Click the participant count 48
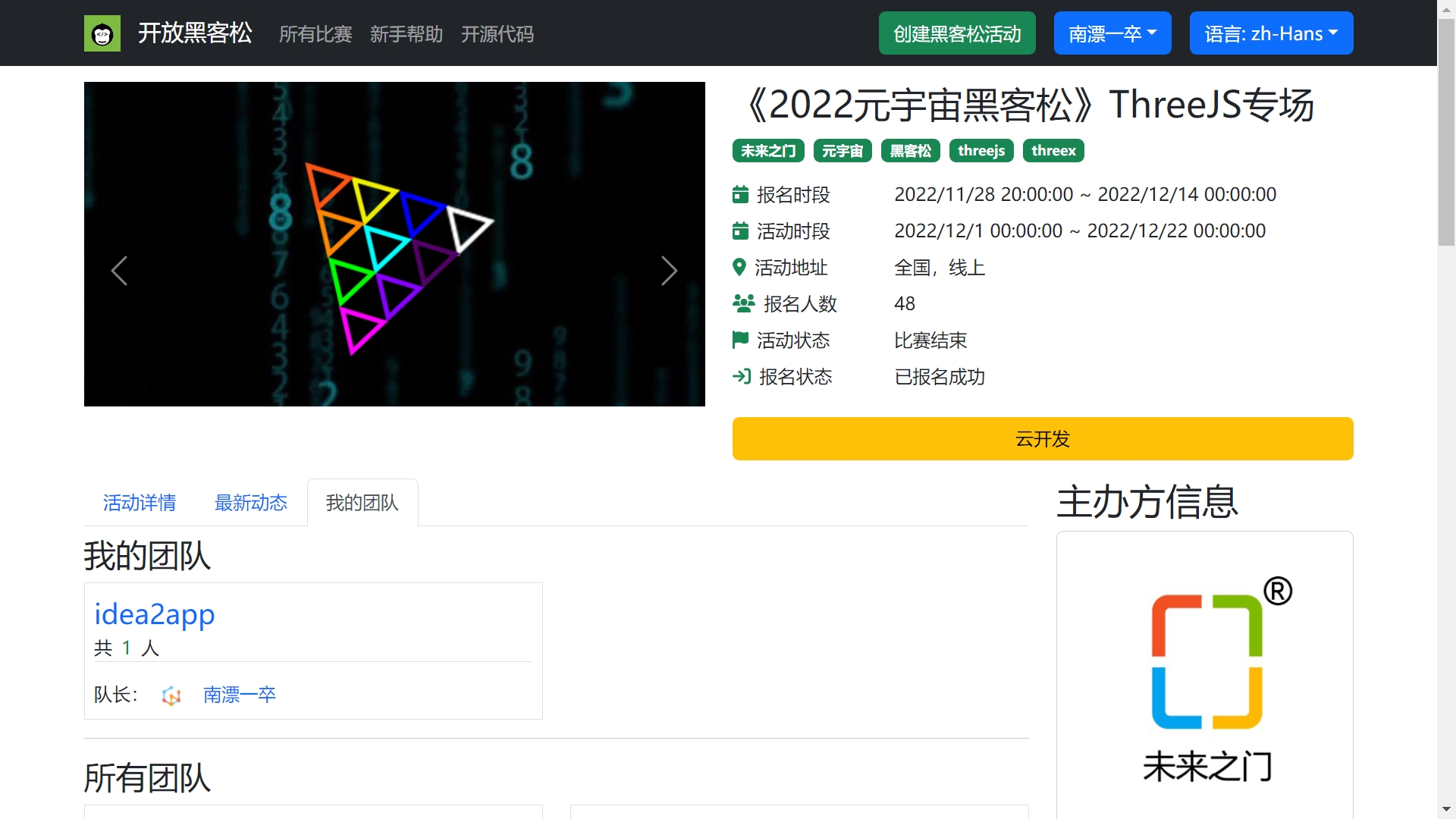 pyautogui.click(x=905, y=303)
